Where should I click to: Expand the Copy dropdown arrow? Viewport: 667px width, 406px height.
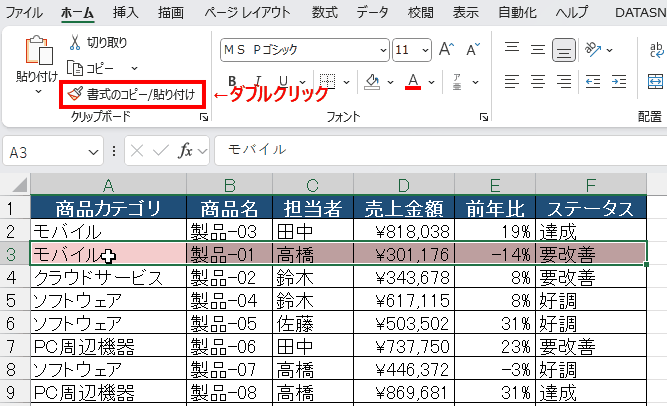[134, 68]
